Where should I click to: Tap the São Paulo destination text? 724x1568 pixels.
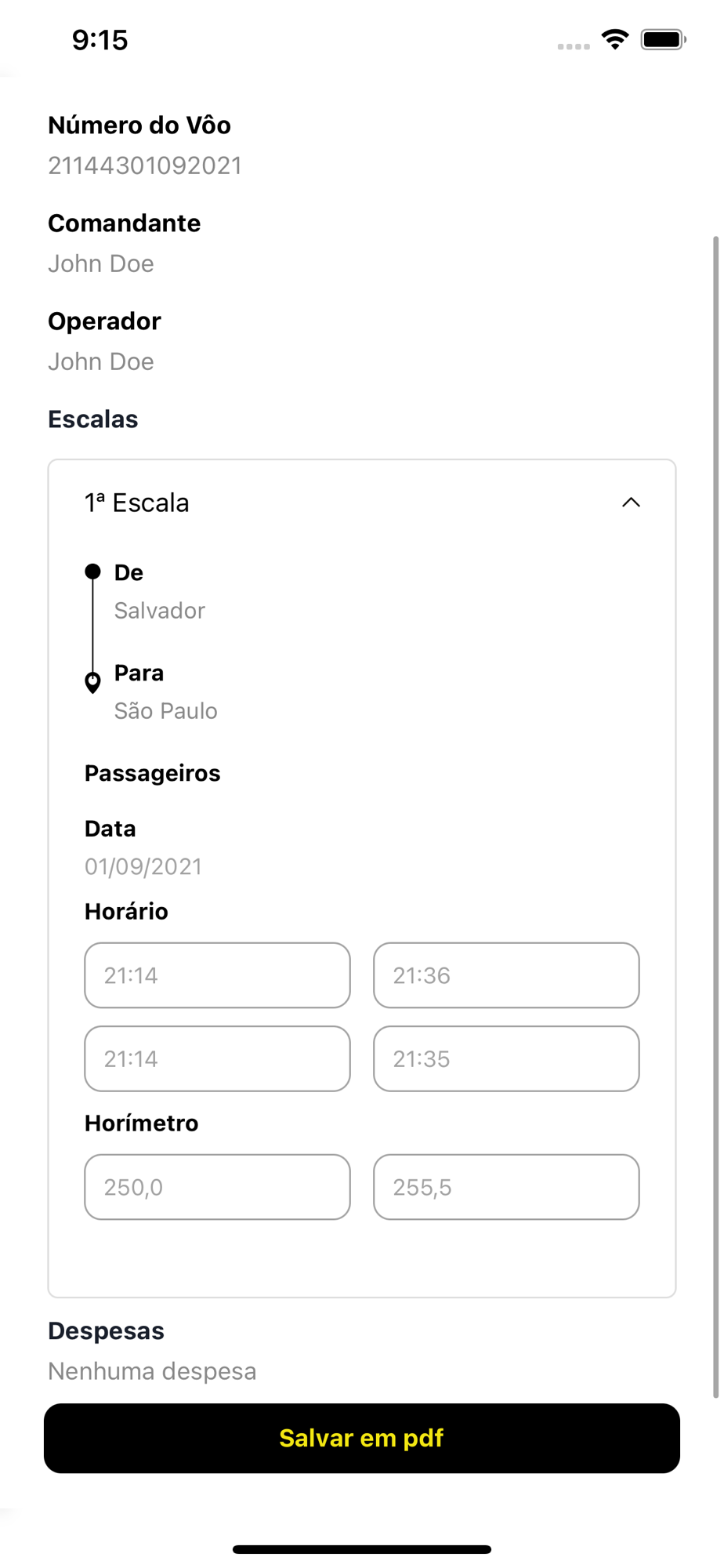pyautogui.click(x=166, y=711)
